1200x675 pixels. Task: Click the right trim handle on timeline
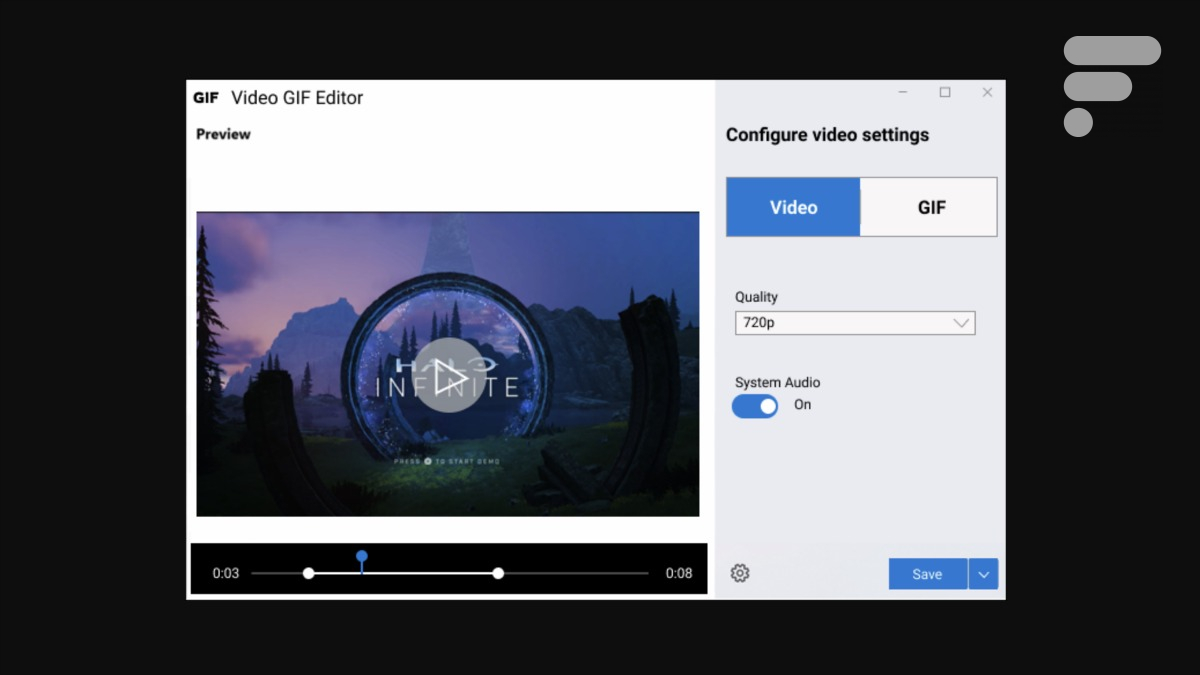pos(498,573)
